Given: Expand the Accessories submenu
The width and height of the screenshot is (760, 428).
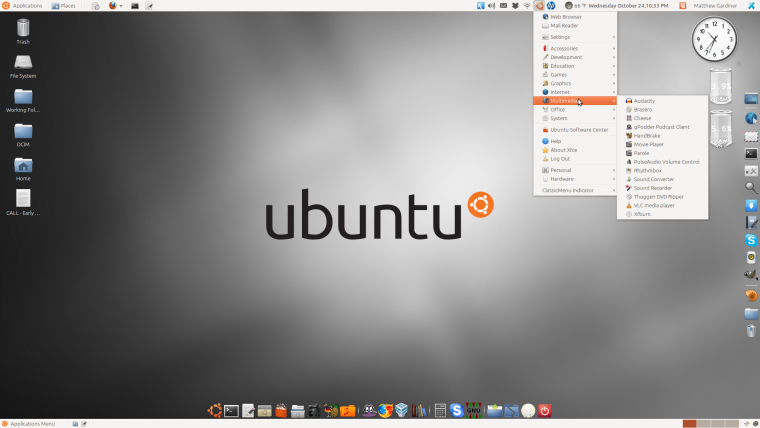Looking at the screenshot, I should tap(575, 48).
